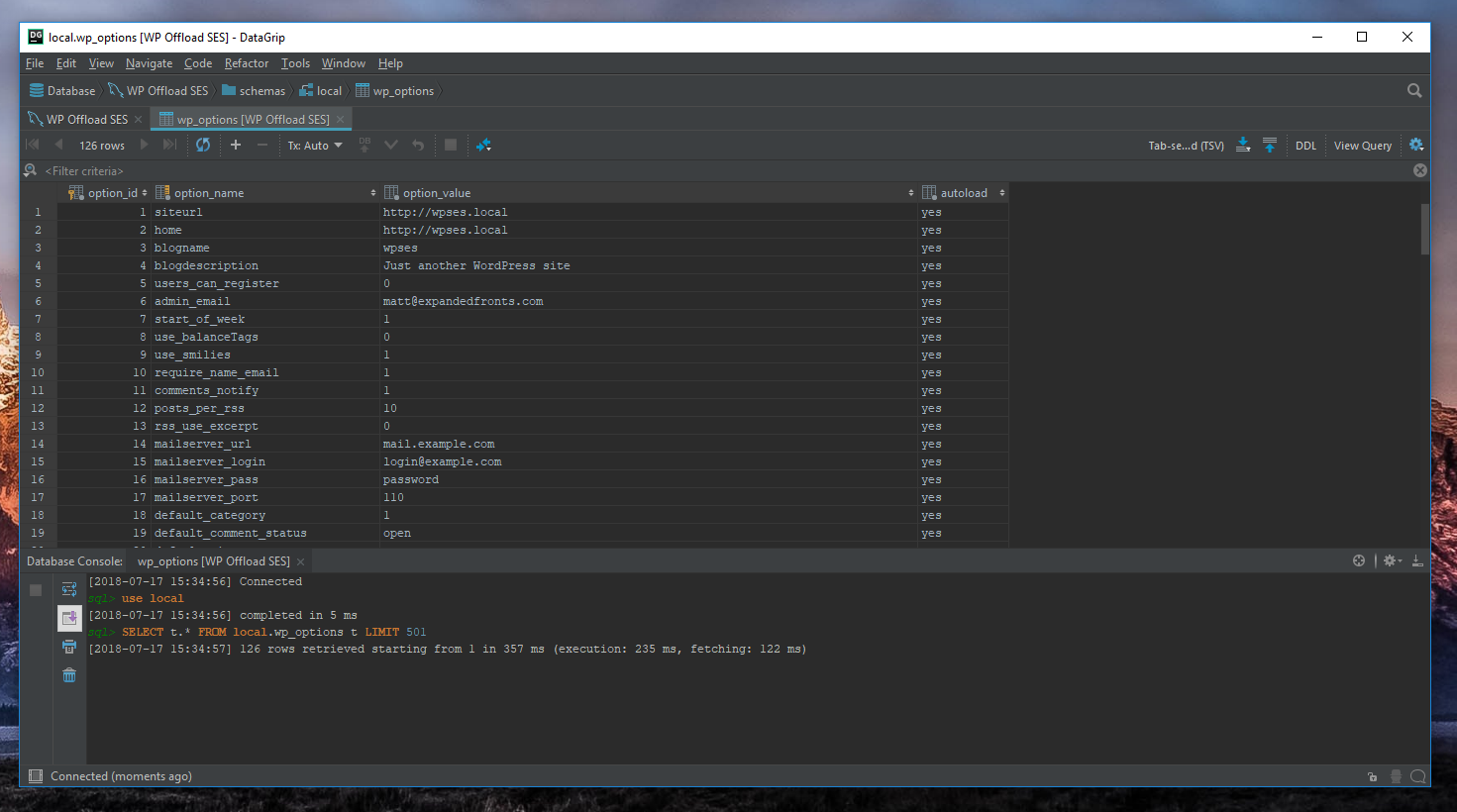1457x812 pixels.
Task: Open the Tools menu
Action: (295, 63)
